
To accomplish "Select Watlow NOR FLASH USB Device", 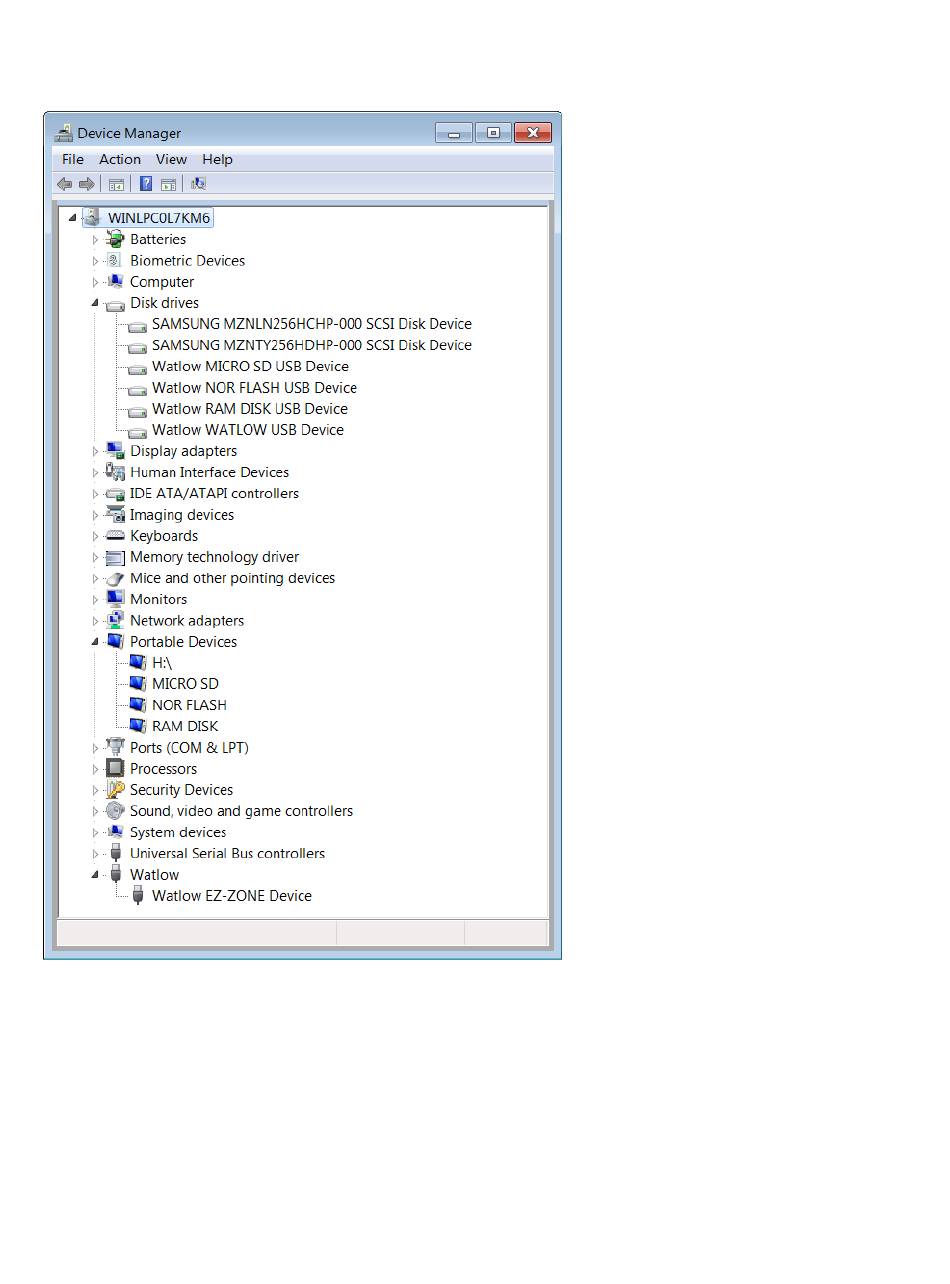I will click(254, 388).
